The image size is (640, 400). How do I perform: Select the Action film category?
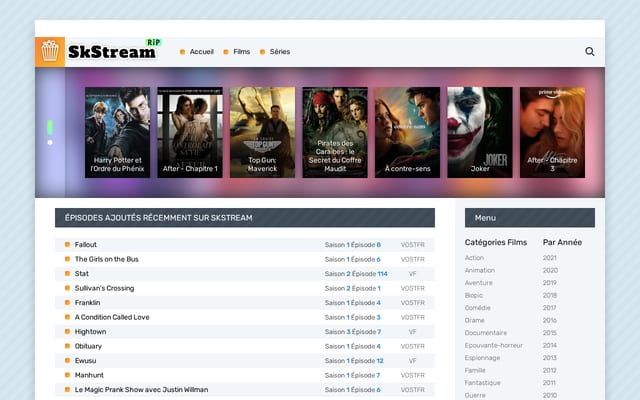click(474, 258)
